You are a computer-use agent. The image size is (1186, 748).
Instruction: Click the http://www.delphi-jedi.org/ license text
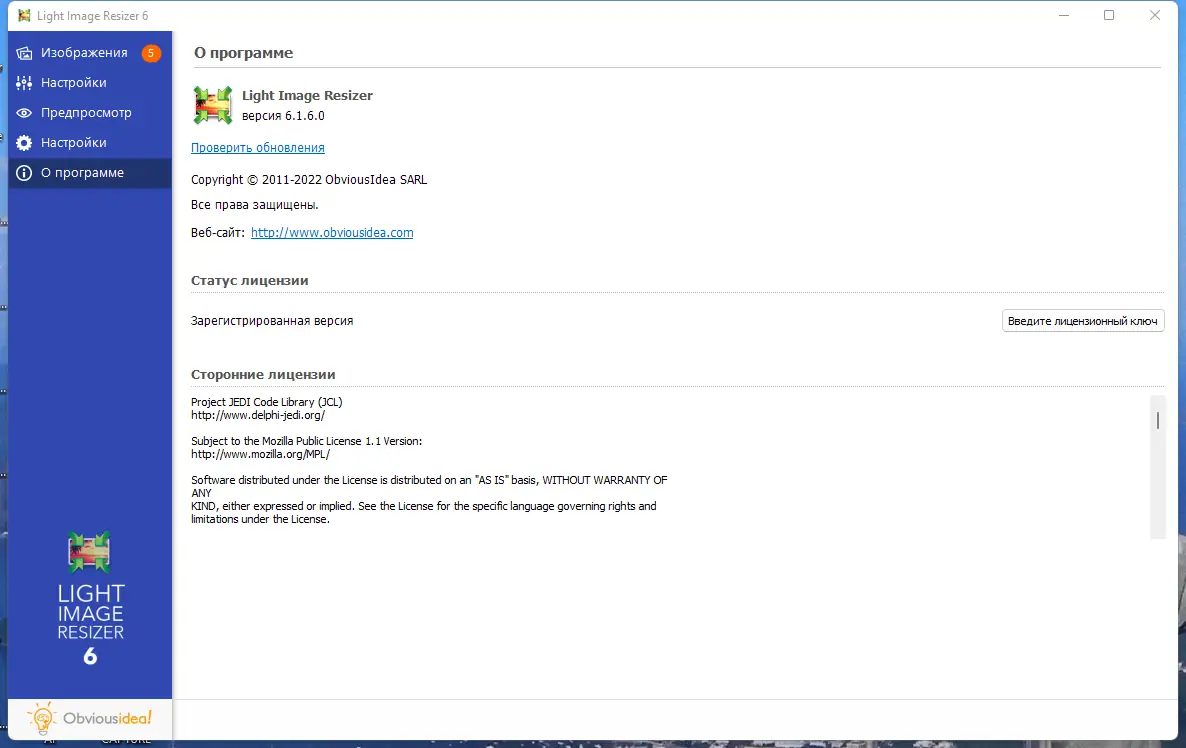(258, 414)
